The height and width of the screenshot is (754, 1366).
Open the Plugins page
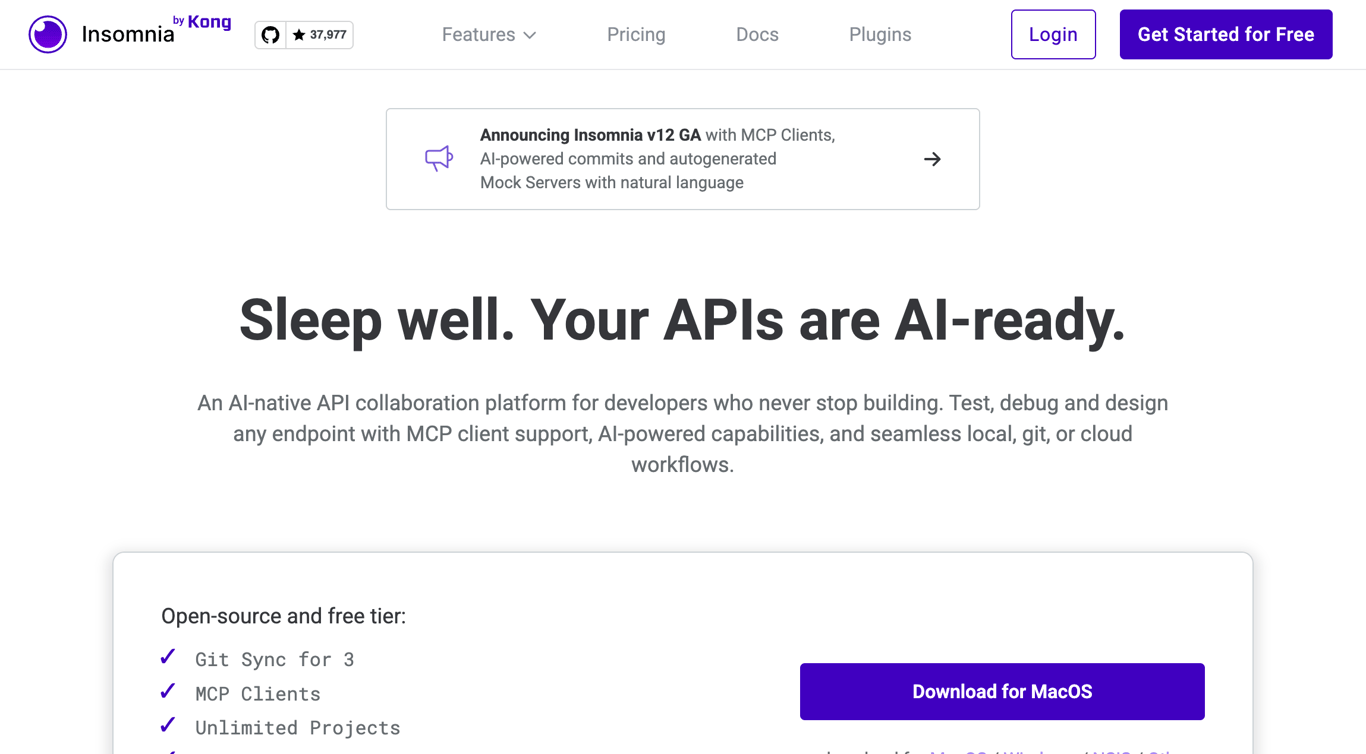pyautogui.click(x=880, y=34)
